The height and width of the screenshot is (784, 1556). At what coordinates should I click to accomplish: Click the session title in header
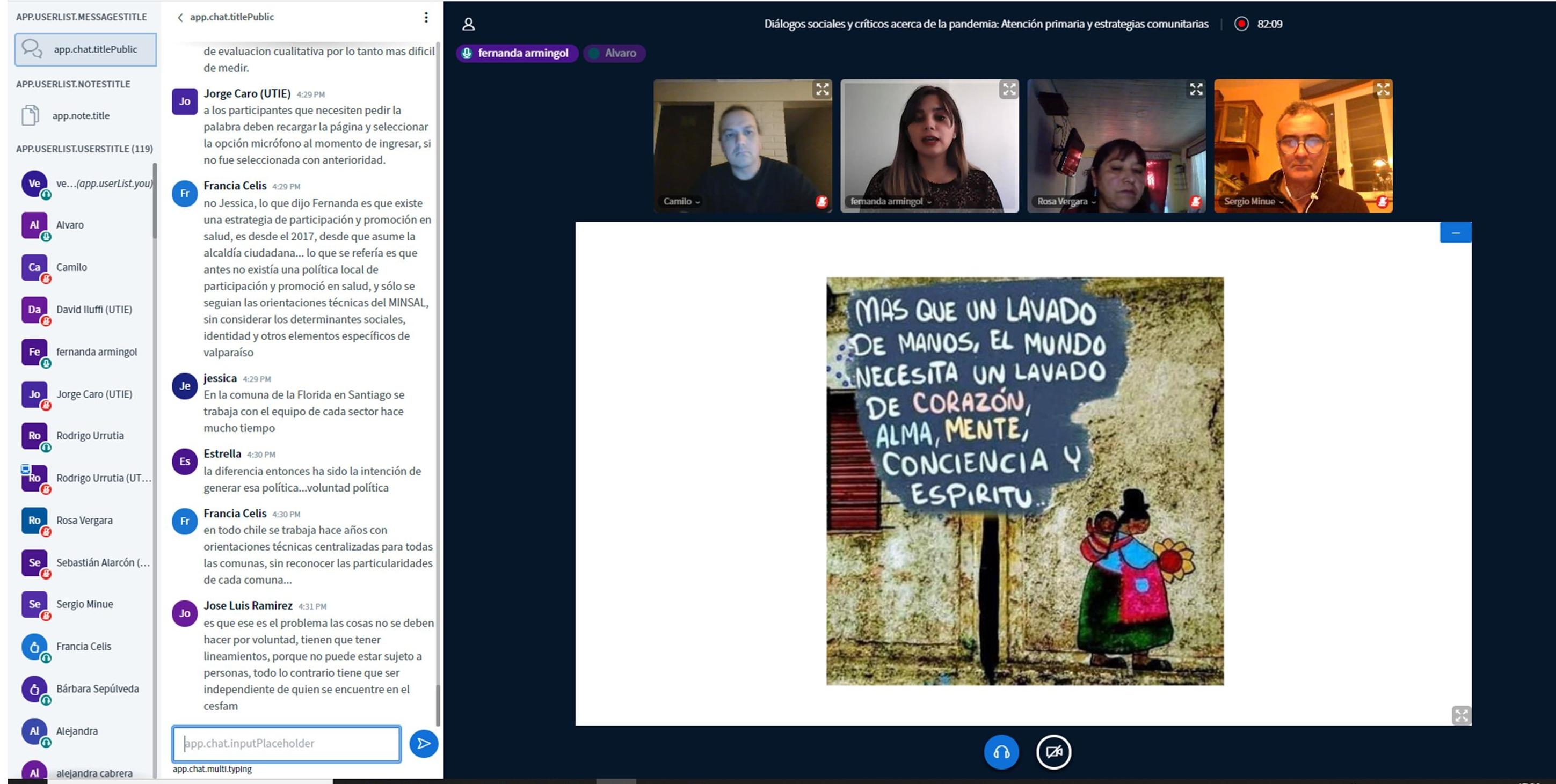point(986,24)
